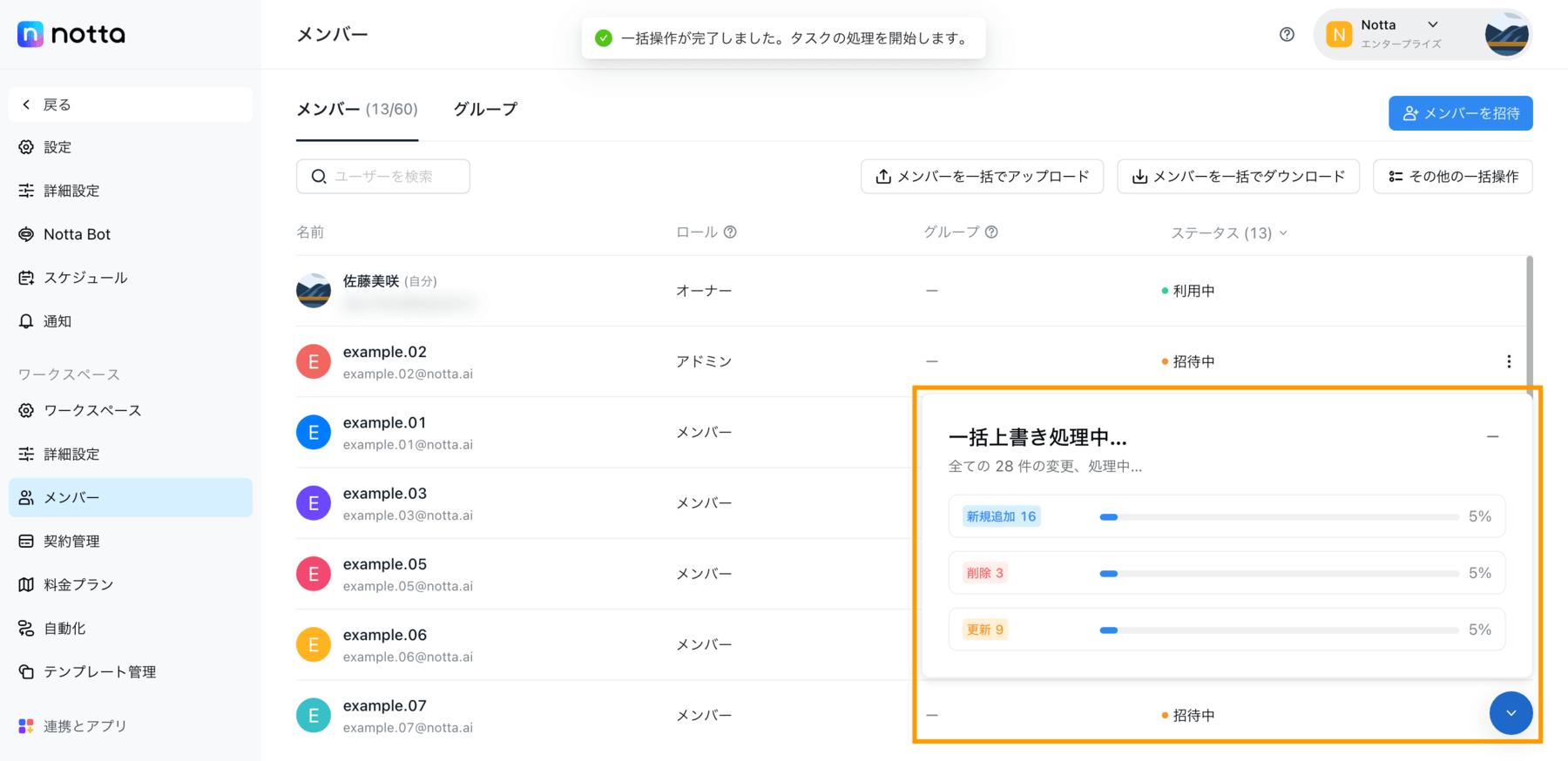Screen dimensions: 1568x761
Task: Open 設定 in the sidebar
Action: [131, 147]
